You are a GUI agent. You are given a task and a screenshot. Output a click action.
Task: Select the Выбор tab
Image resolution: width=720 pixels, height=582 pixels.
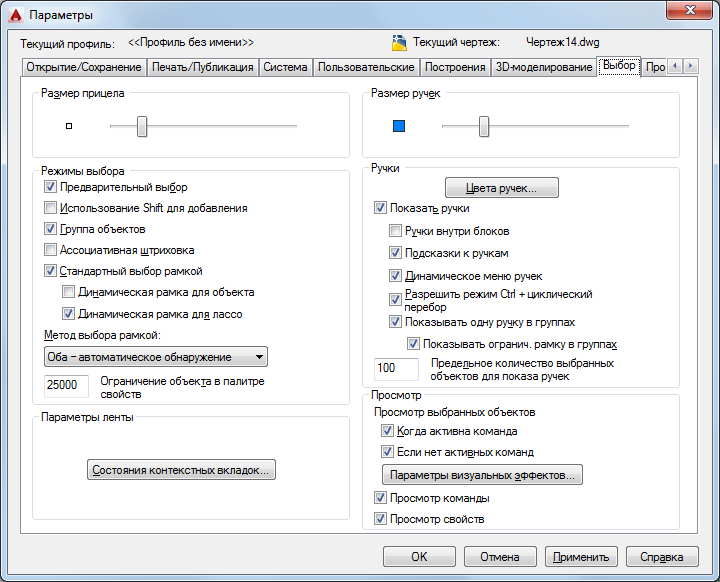click(x=619, y=66)
